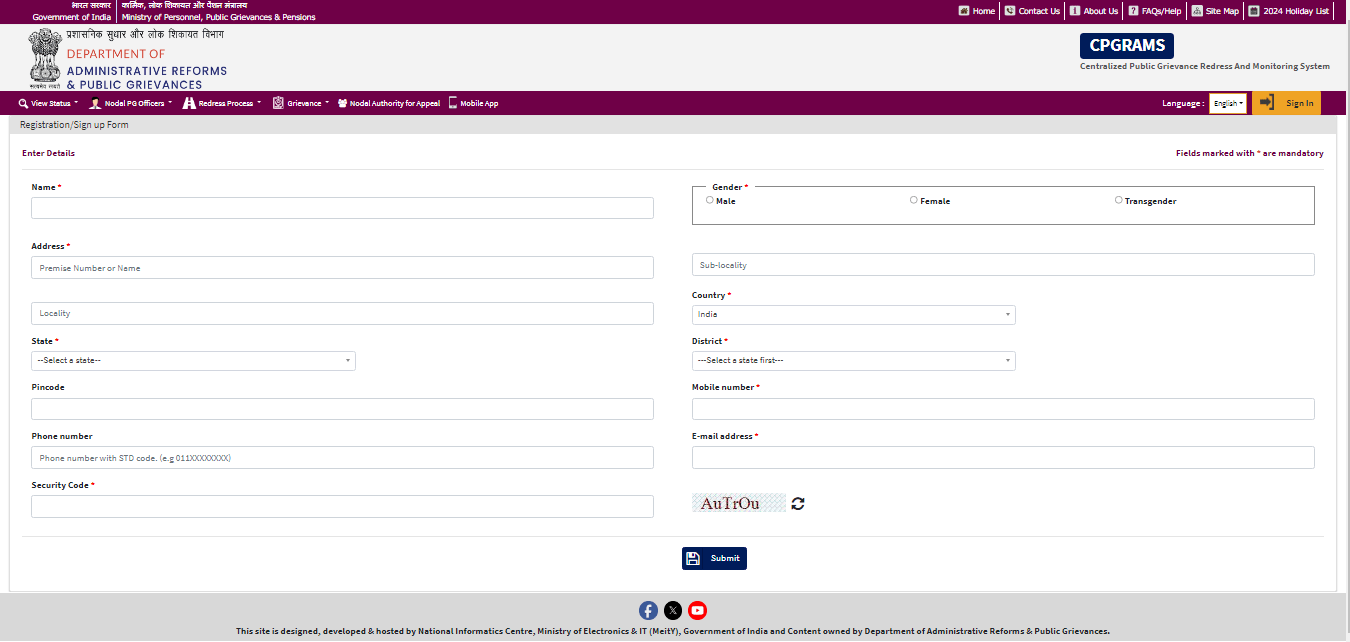Click the Facebook icon in footer
This screenshot has width=1350, height=642.
click(648, 610)
